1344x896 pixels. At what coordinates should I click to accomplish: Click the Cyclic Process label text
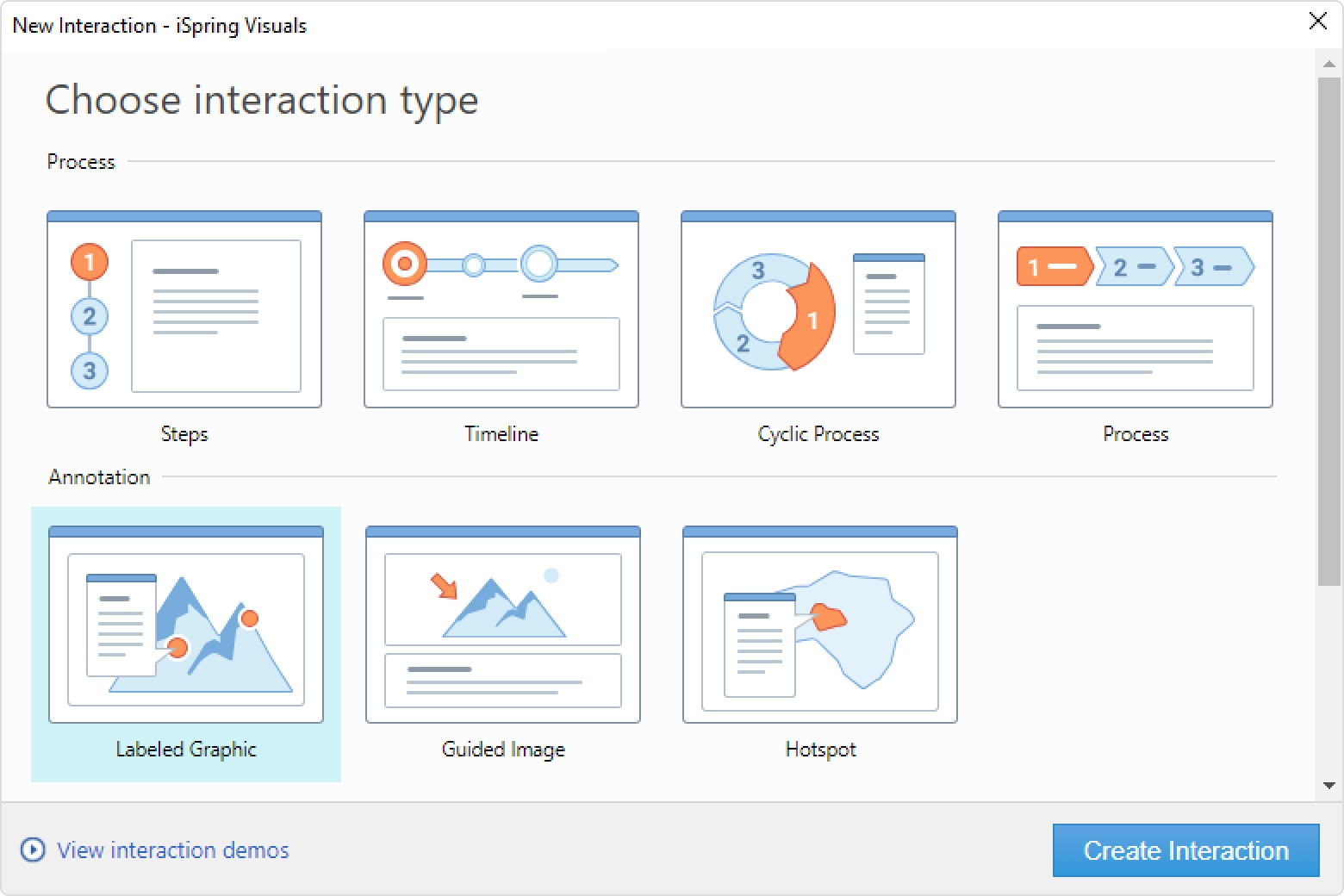(818, 434)
